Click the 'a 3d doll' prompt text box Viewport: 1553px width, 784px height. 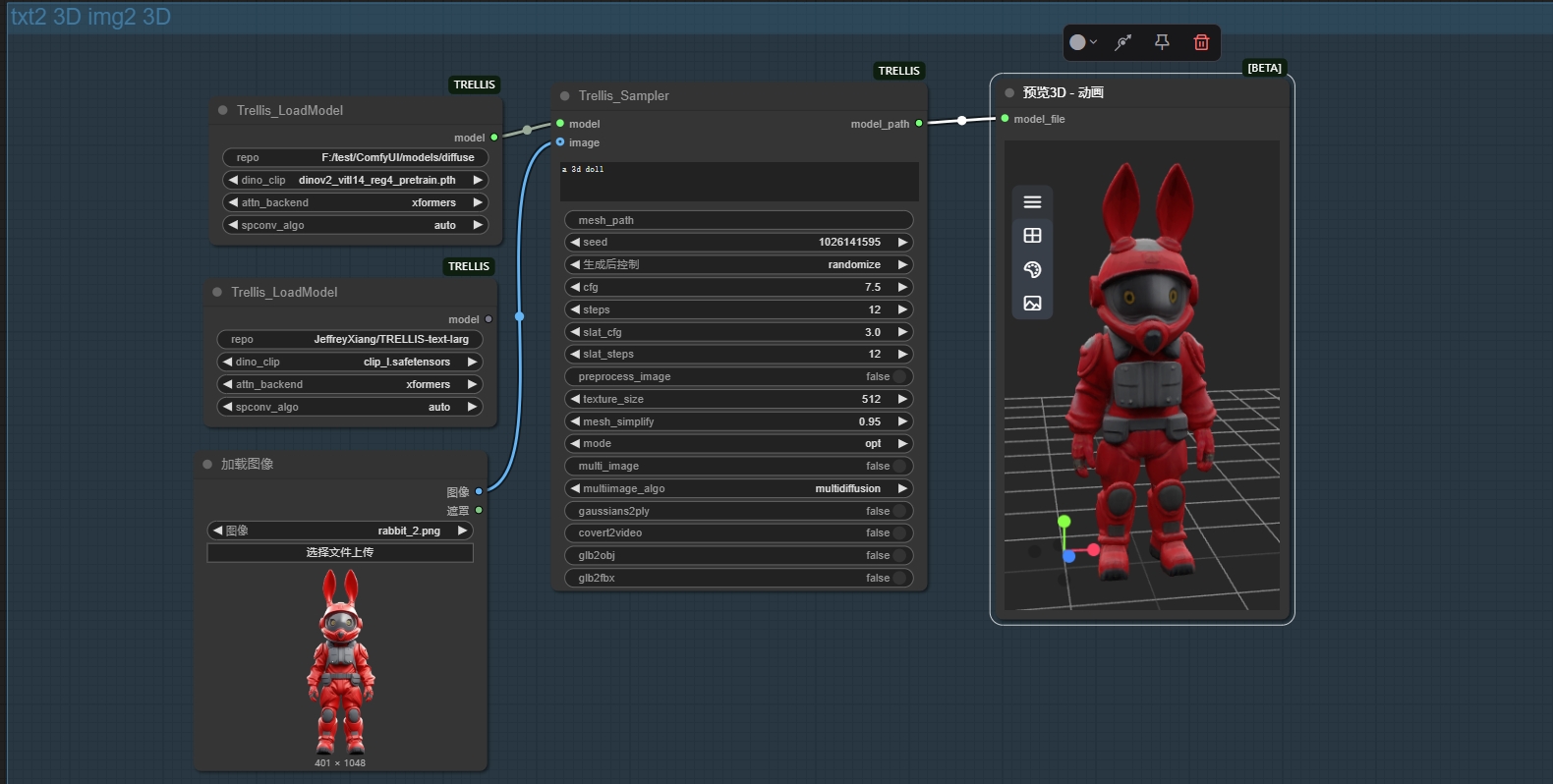[739, 182]
